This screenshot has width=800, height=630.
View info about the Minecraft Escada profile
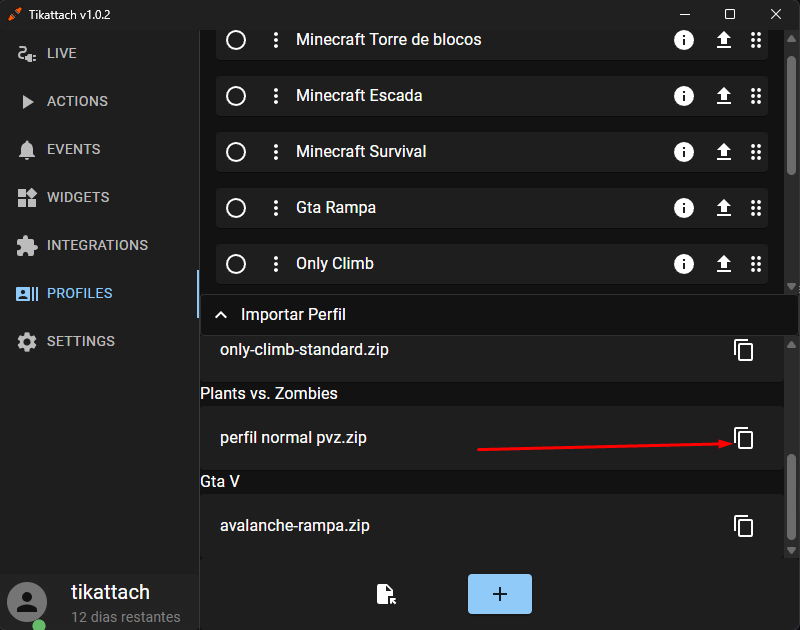point(684,96)
